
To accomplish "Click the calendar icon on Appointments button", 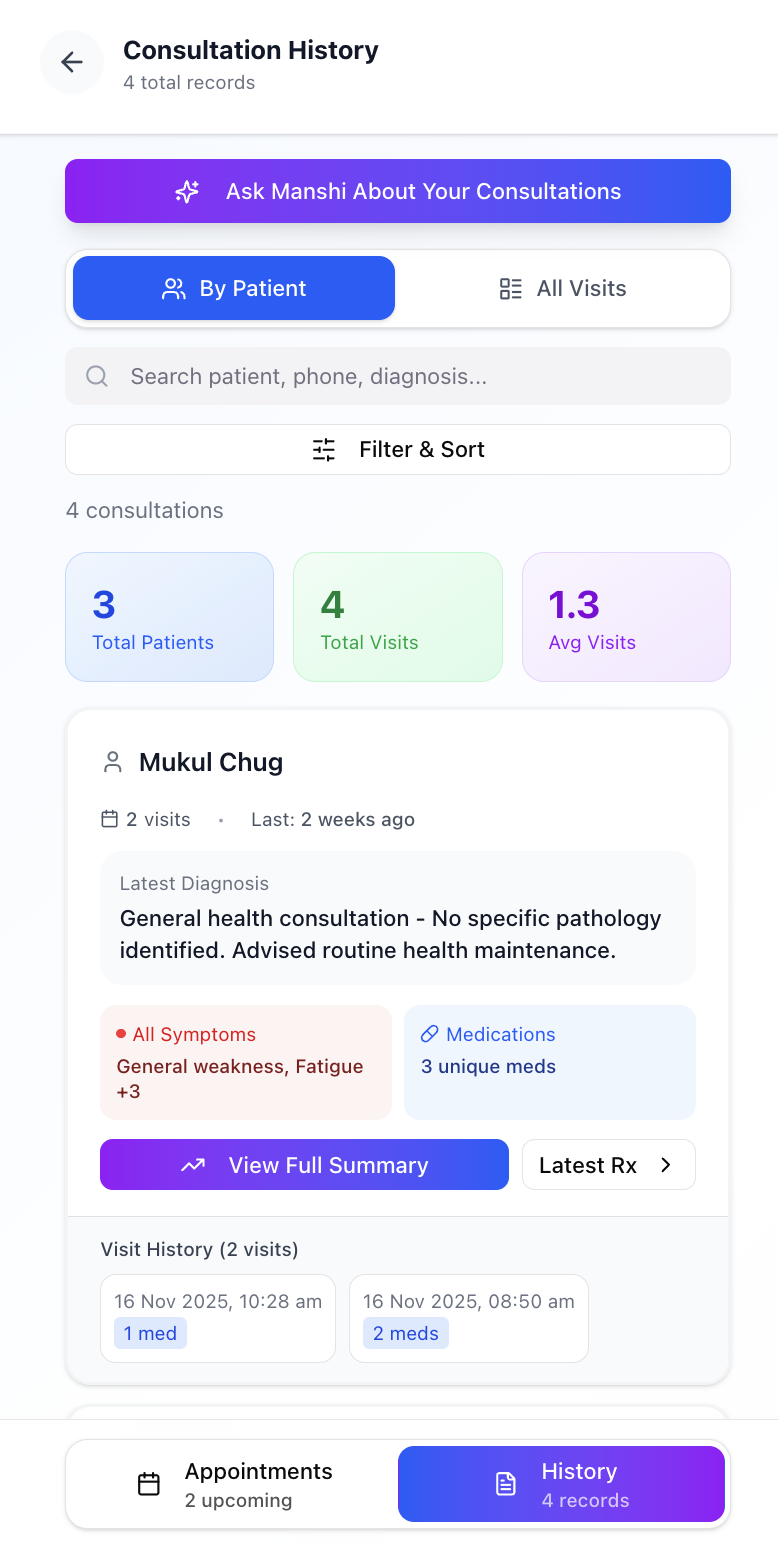I will pos(147,1483).
